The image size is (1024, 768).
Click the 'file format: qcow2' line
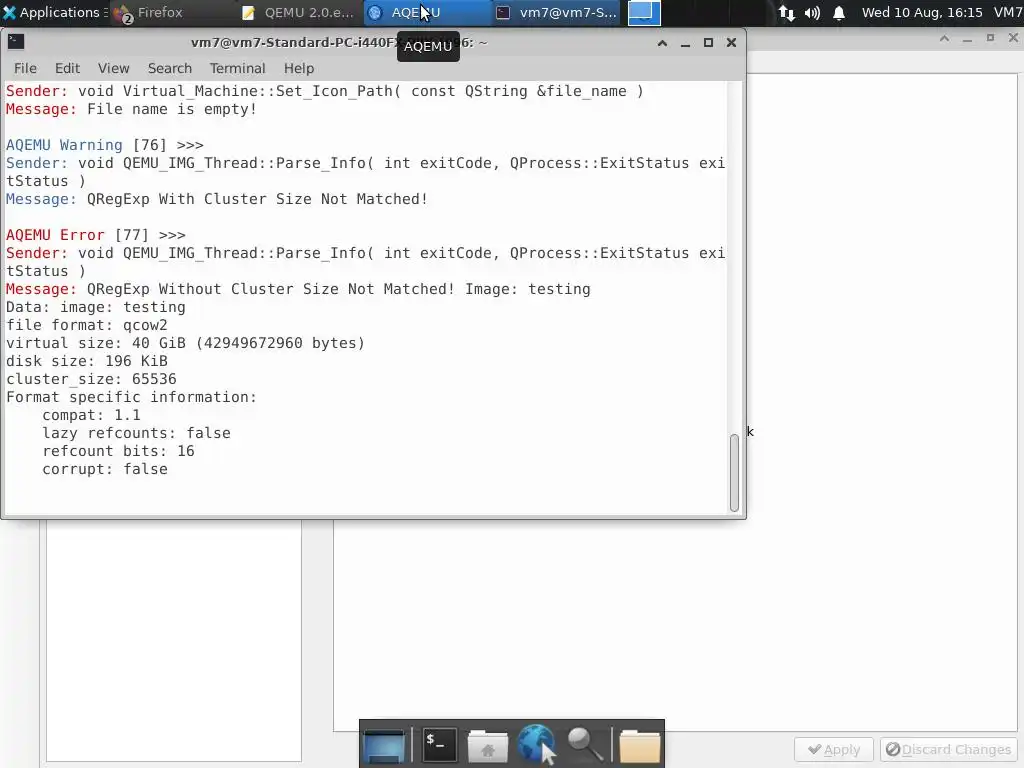(x=87, y=325)
